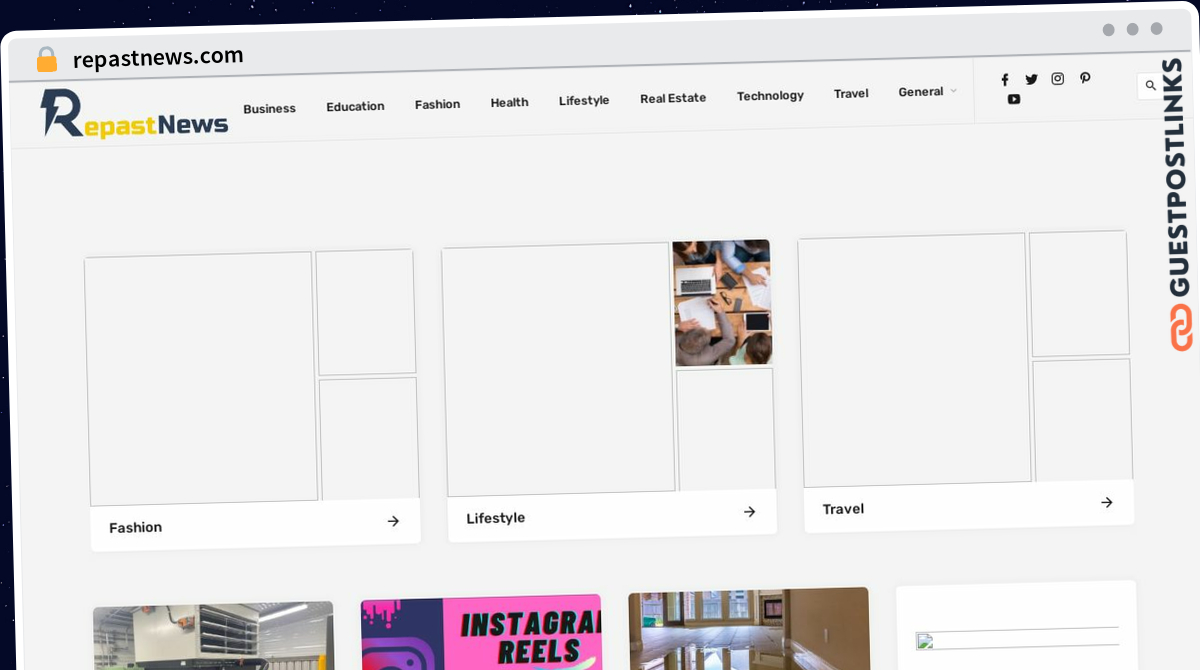1200x670 pixels.
Task: Click the RepastNews logo
Action: pyautogui.click(x=134, y=114)
